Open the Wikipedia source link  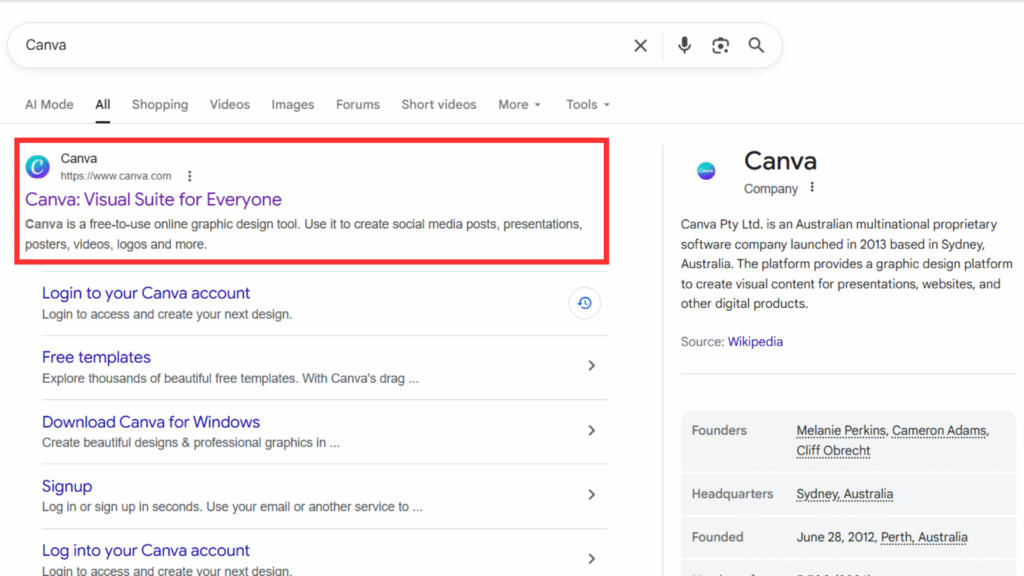point(755,342)
